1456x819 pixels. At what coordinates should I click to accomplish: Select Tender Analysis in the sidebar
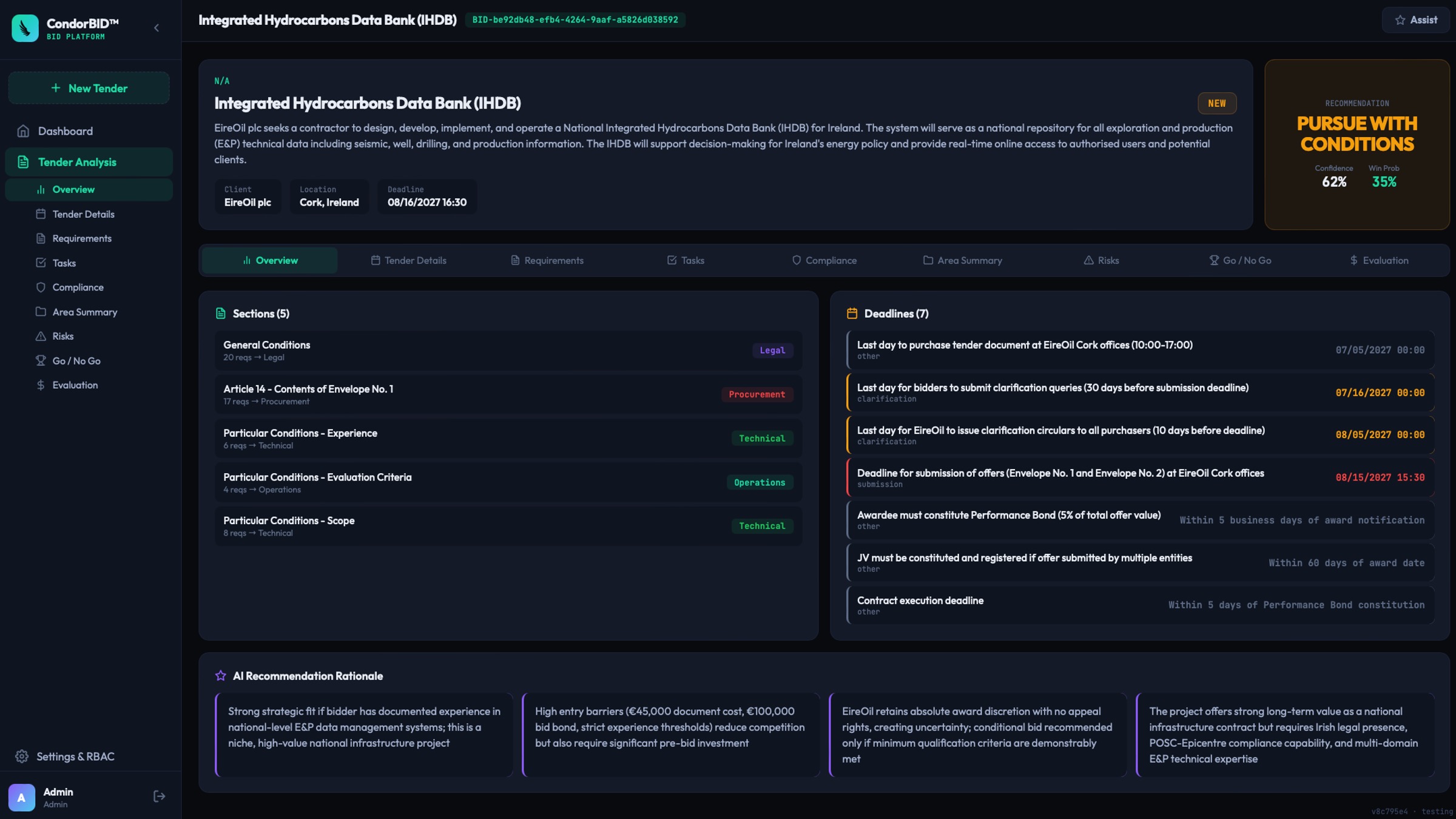(89, 162)
